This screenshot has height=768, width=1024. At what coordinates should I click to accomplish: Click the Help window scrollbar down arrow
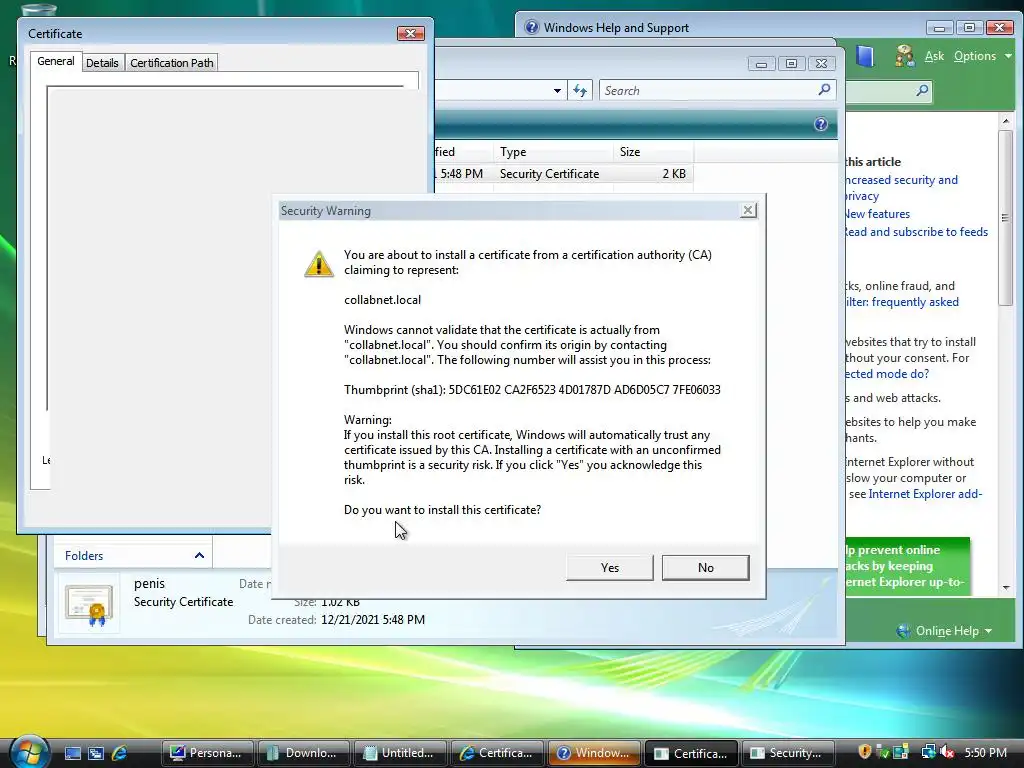1006,588
